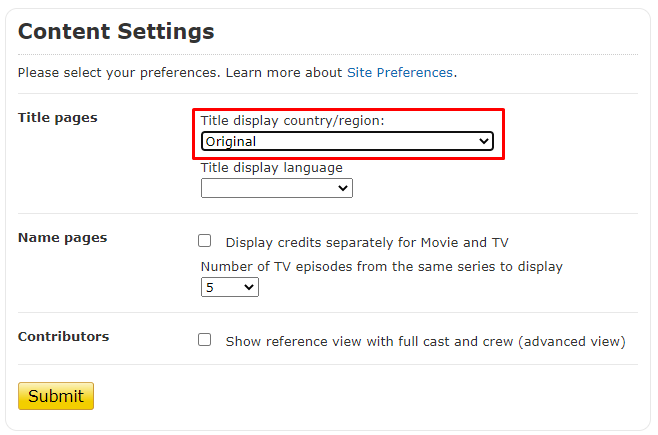This screenshot has height=435, width=658.
Task: Open the Title display language dropdown
Action: click(x=276, y=188)
